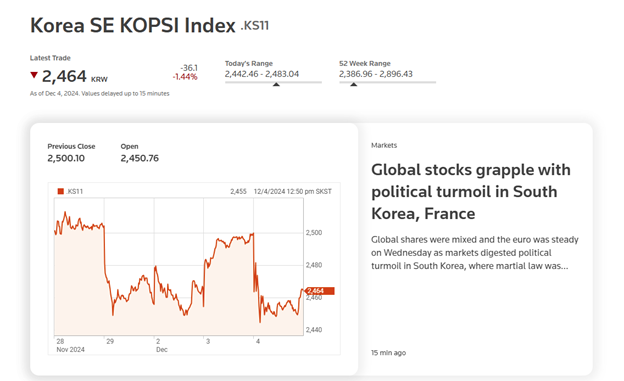Click the Korea SE KOPSI Index title
The height and width of the screenshot is (381, 624).
[133, 25]
